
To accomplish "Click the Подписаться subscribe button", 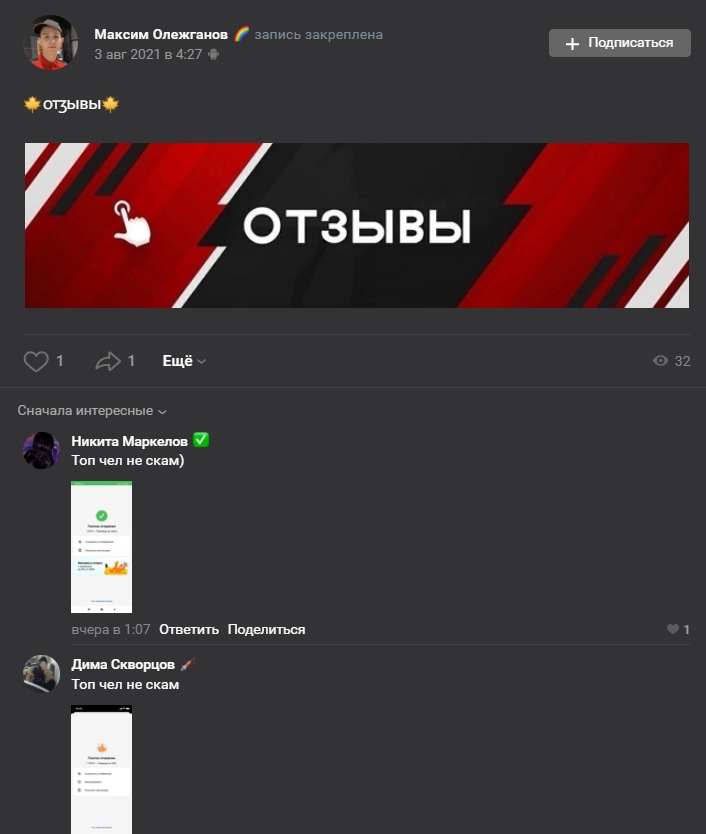I will pos(620,43).
